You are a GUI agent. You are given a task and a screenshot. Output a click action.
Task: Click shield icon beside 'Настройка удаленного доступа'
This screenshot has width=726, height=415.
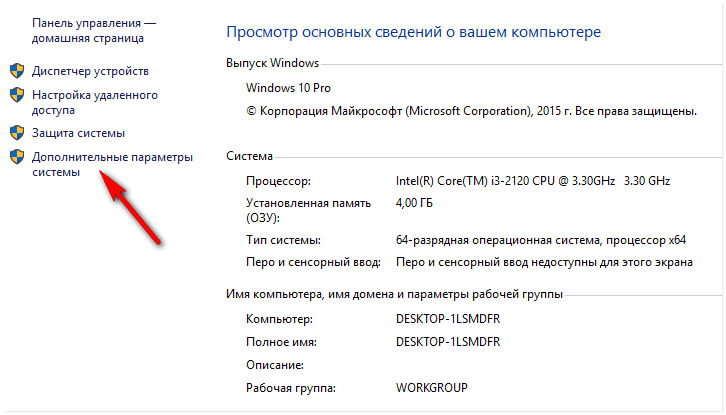click(x=17, y=95)
